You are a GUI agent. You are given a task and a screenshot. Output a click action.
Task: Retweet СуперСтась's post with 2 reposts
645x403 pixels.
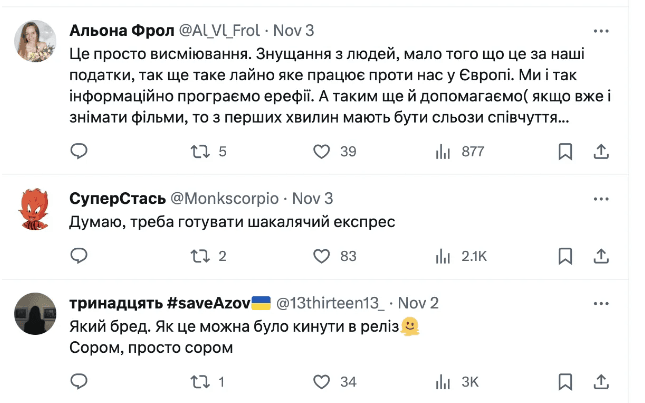pos(200,256)
